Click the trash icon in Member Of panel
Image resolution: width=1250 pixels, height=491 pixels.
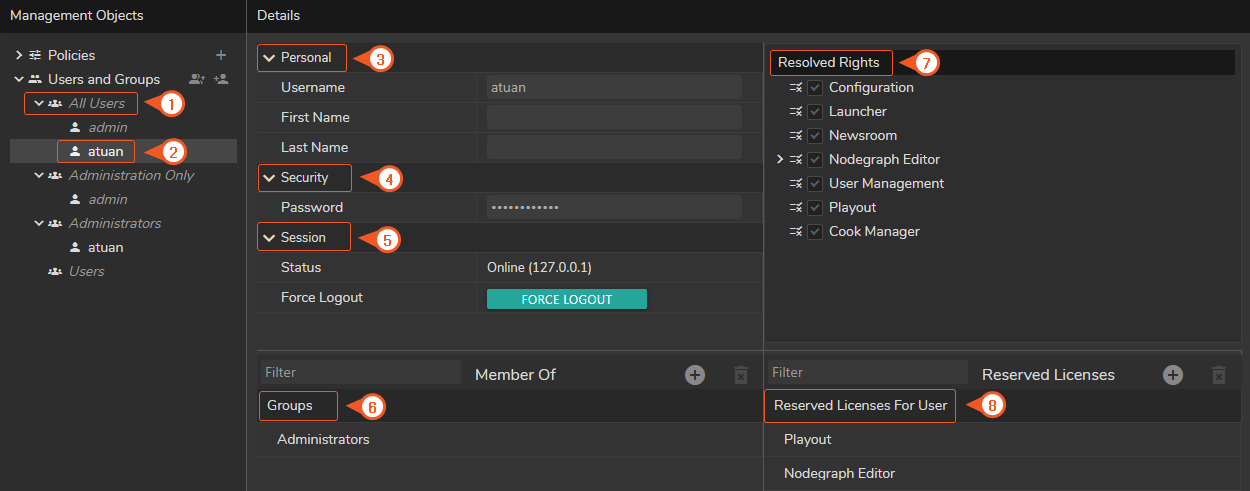[x=740, y=374]
